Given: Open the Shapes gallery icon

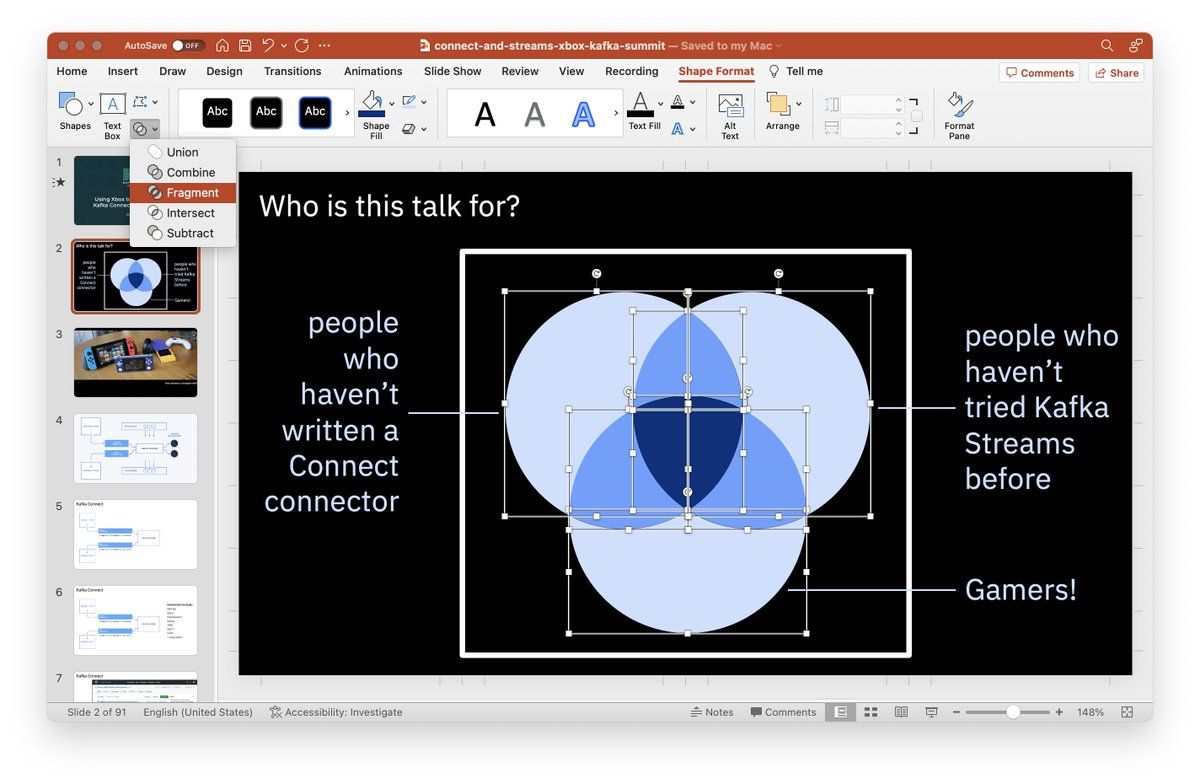Looking at the screenshot, I should pyautogui.click(x=71, y=103).
